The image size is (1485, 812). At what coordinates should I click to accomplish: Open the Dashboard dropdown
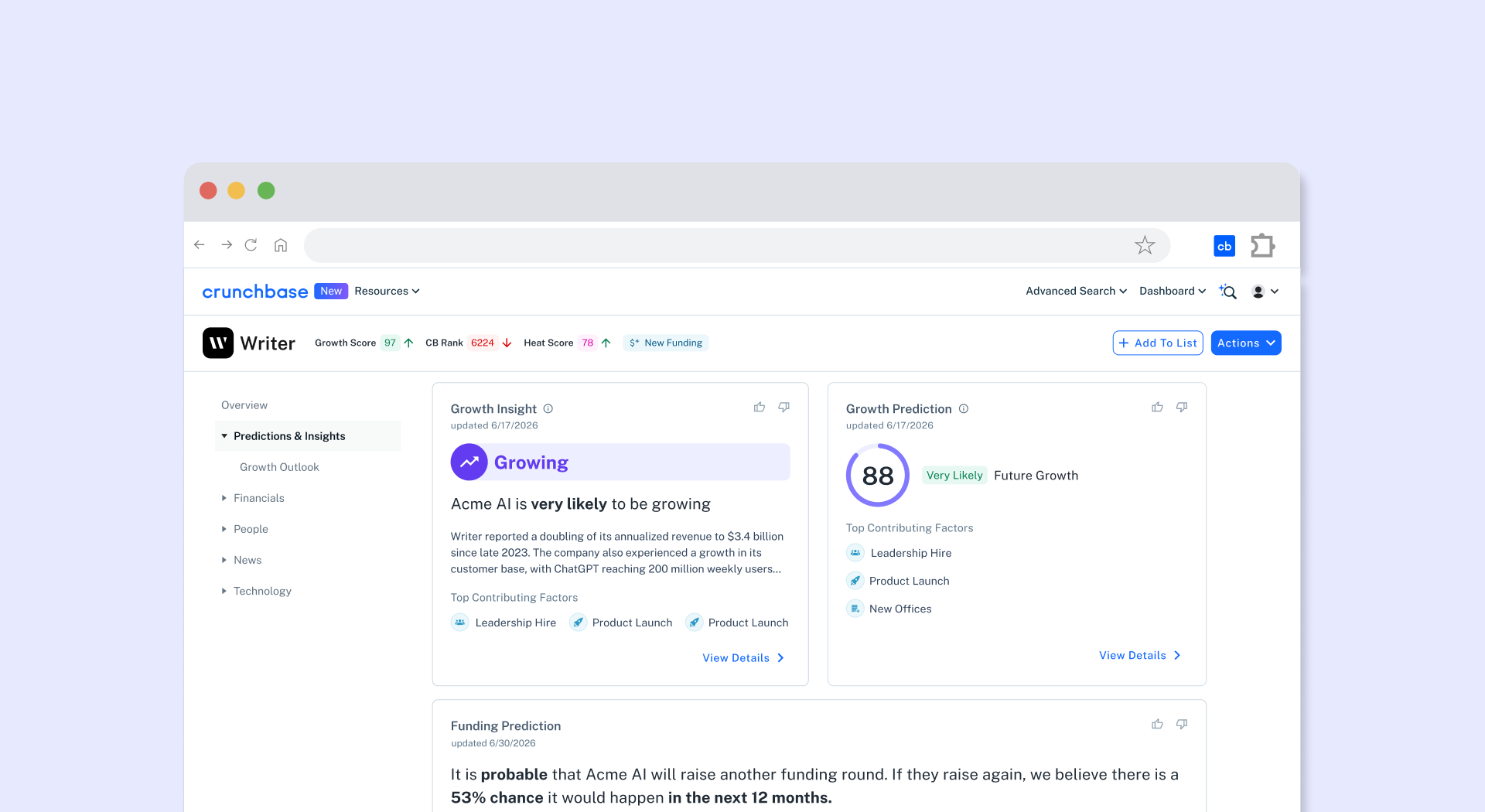point(1173,291)
